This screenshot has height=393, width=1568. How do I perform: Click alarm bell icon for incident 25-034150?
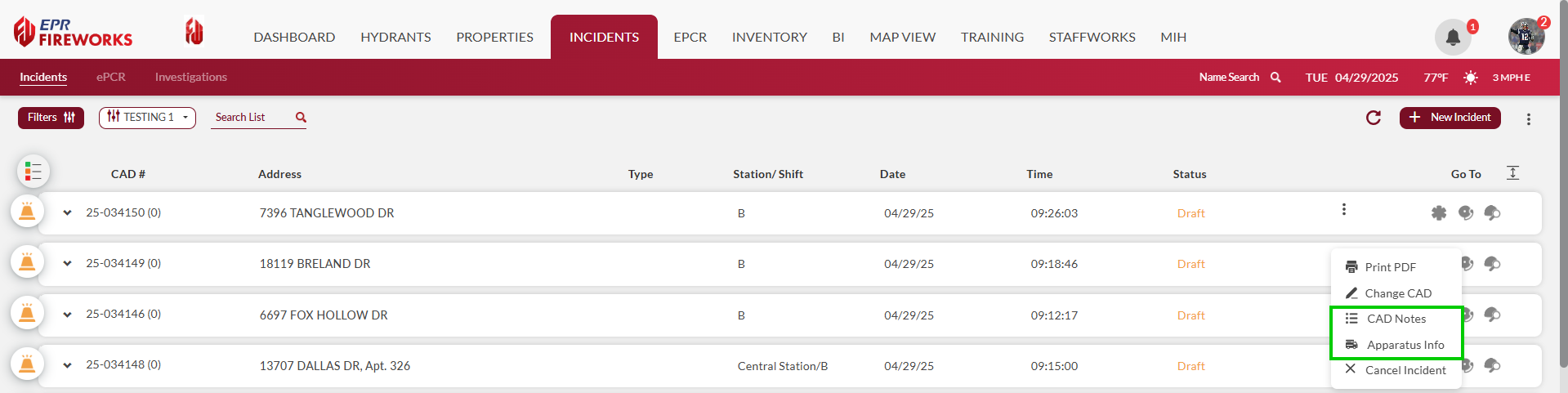pyautogui.click(x=27, y=212)
